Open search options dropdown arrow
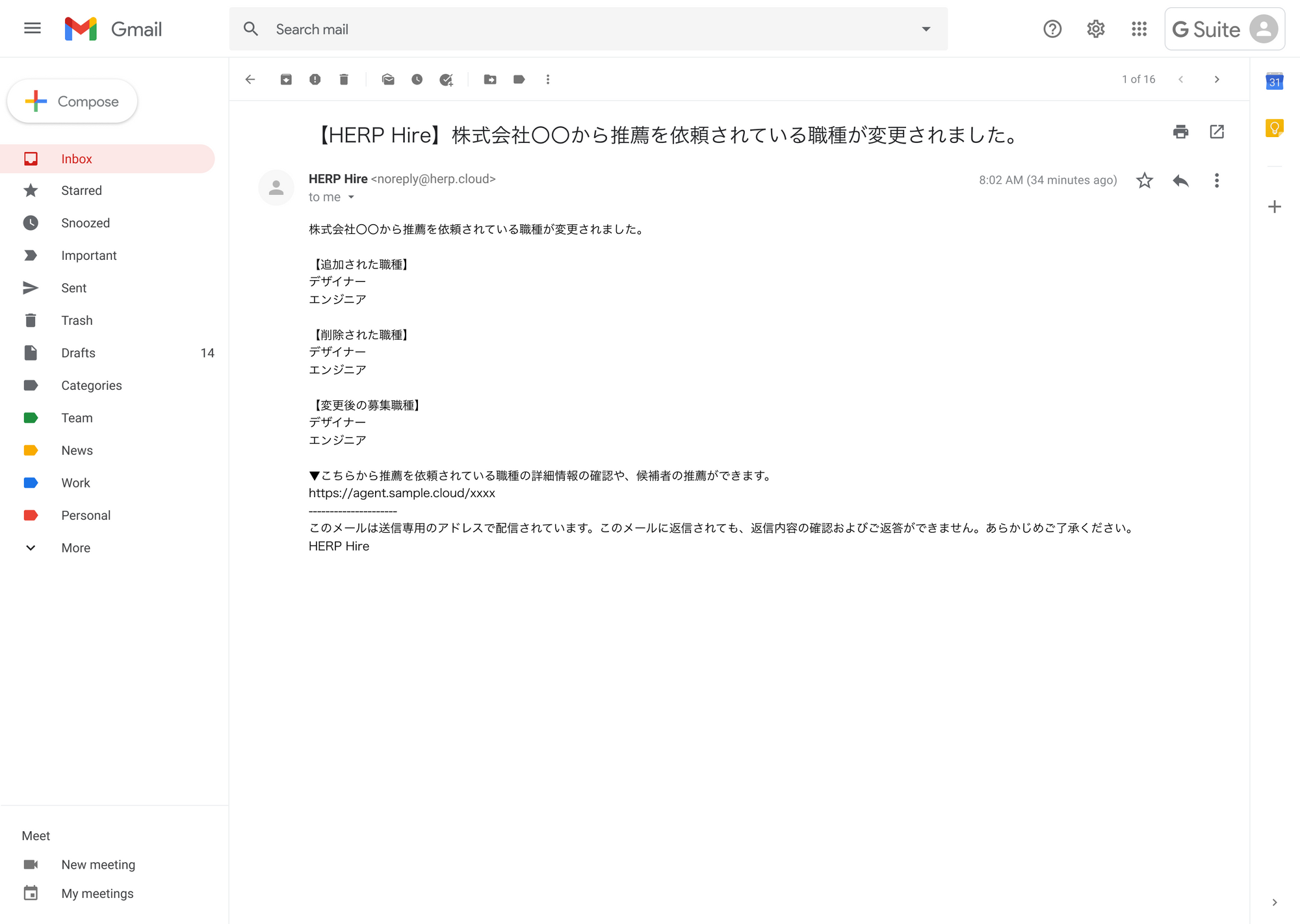Viewport: 1300px width, 924px height. coord(926,29)
